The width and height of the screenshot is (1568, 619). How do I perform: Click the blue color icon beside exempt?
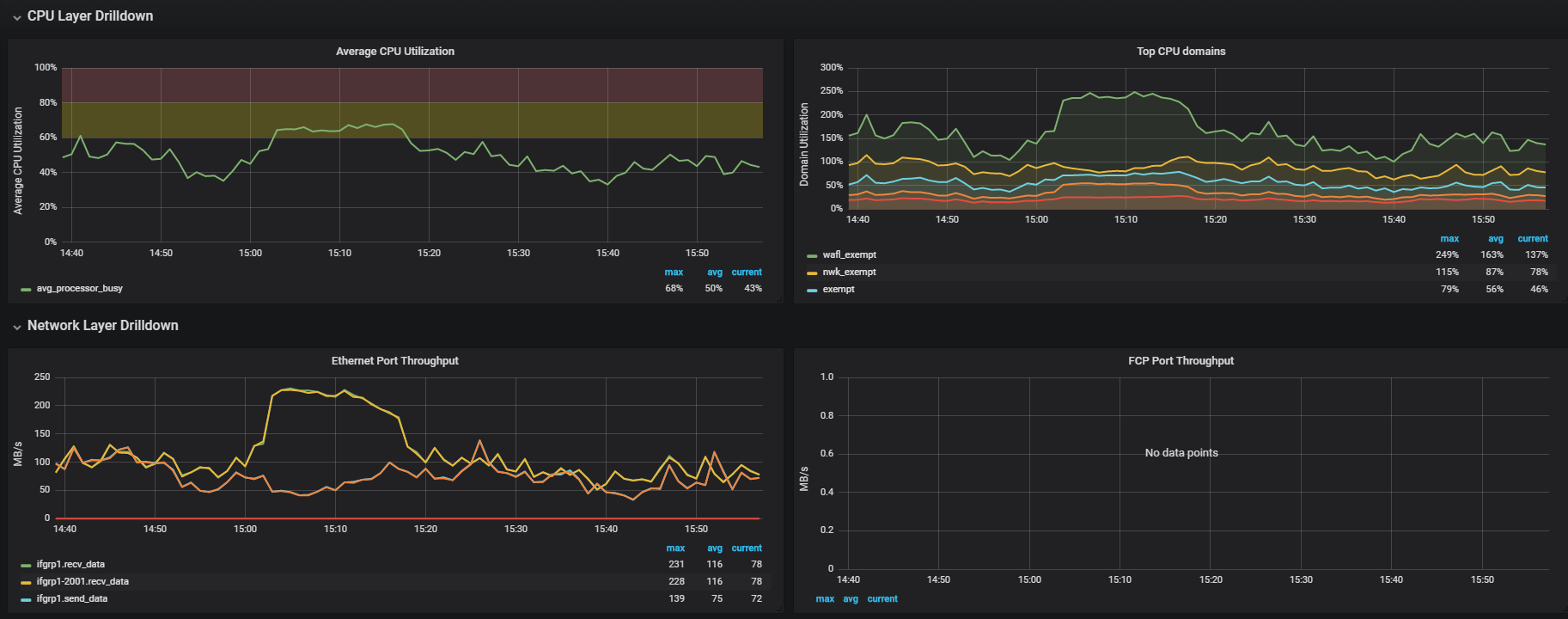coord(812,290)
